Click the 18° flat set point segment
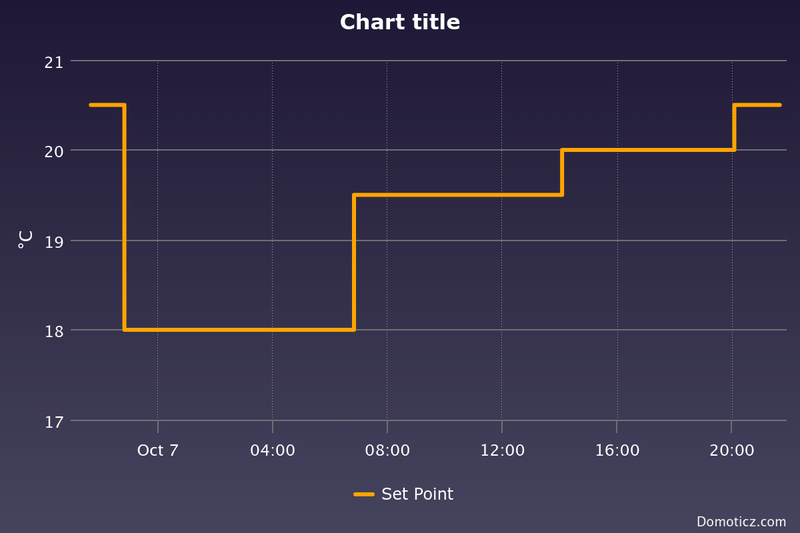The height and width of the screenshot is (533, 800). (239, 329)
